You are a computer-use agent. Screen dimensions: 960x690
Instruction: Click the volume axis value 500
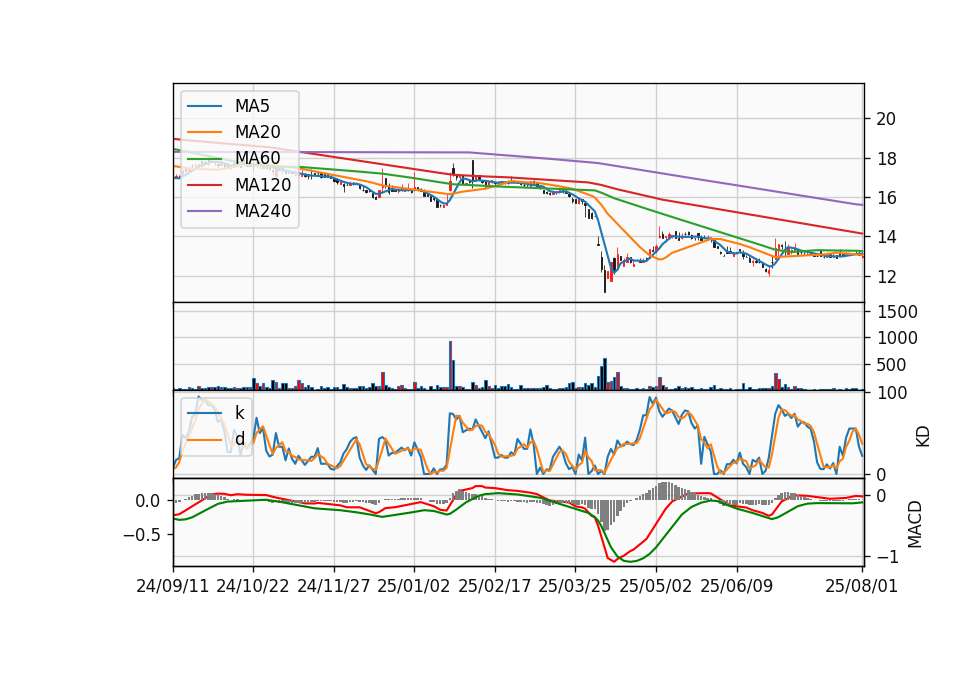click(891, 365)
